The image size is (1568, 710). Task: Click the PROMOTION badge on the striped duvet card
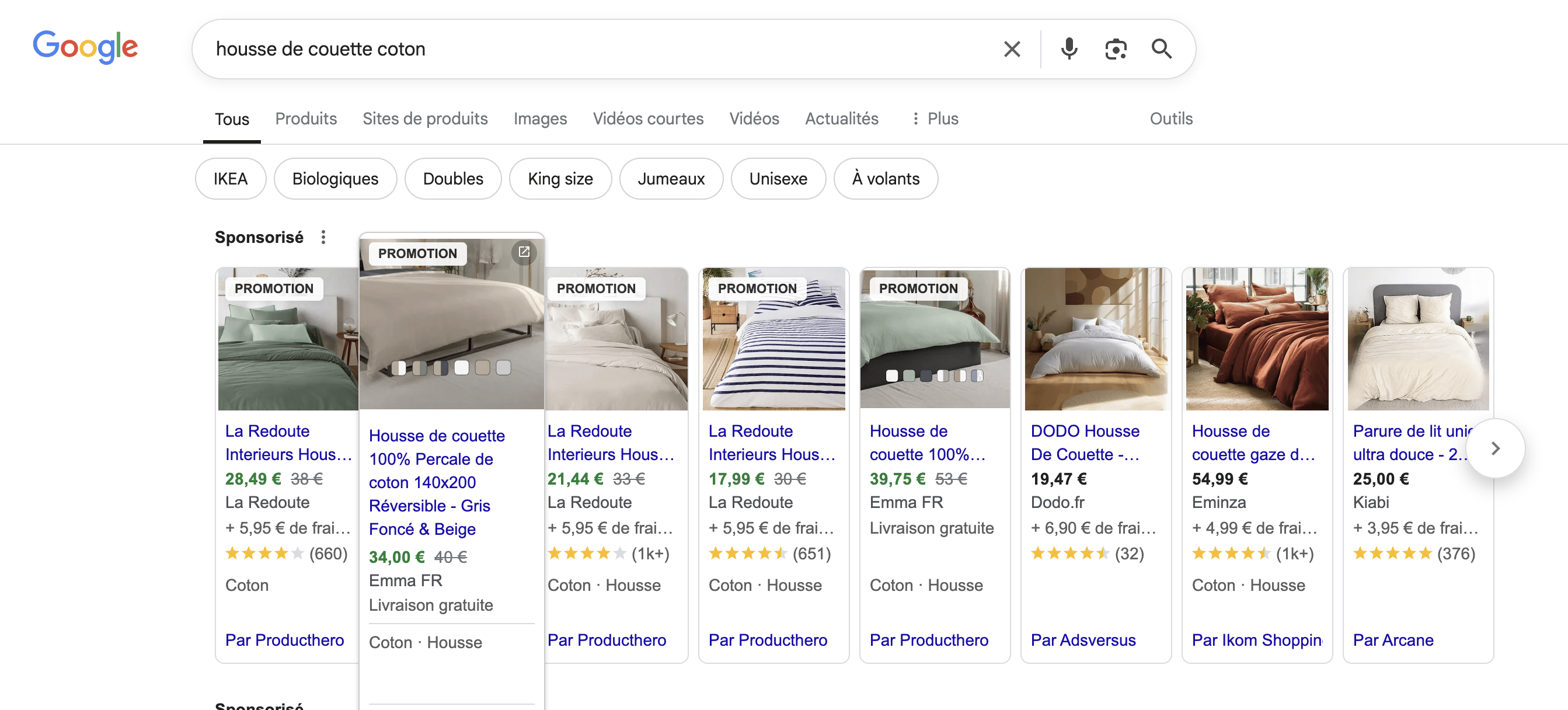757,288
